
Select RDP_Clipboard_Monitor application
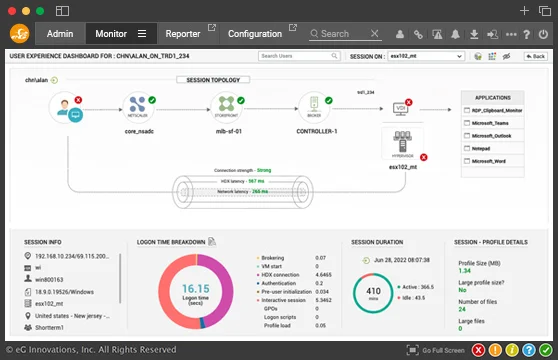click(493, 110)
